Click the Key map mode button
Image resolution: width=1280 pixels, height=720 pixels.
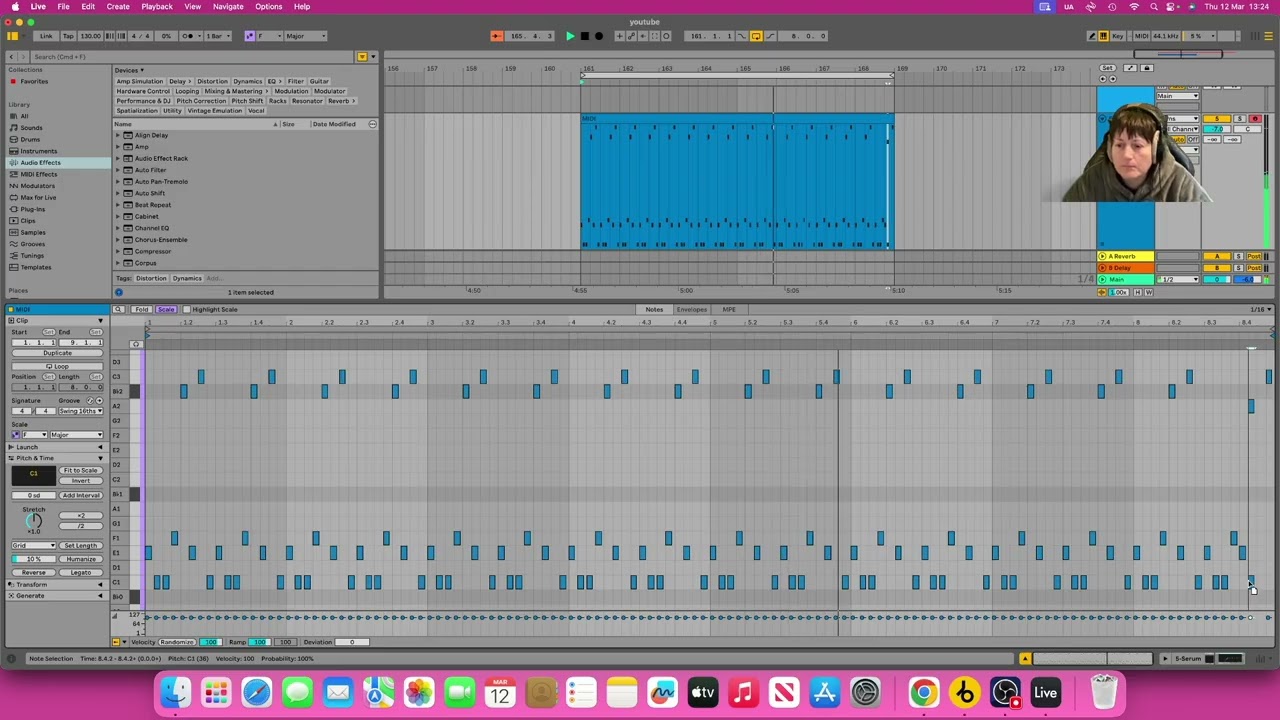point(1118,36)
